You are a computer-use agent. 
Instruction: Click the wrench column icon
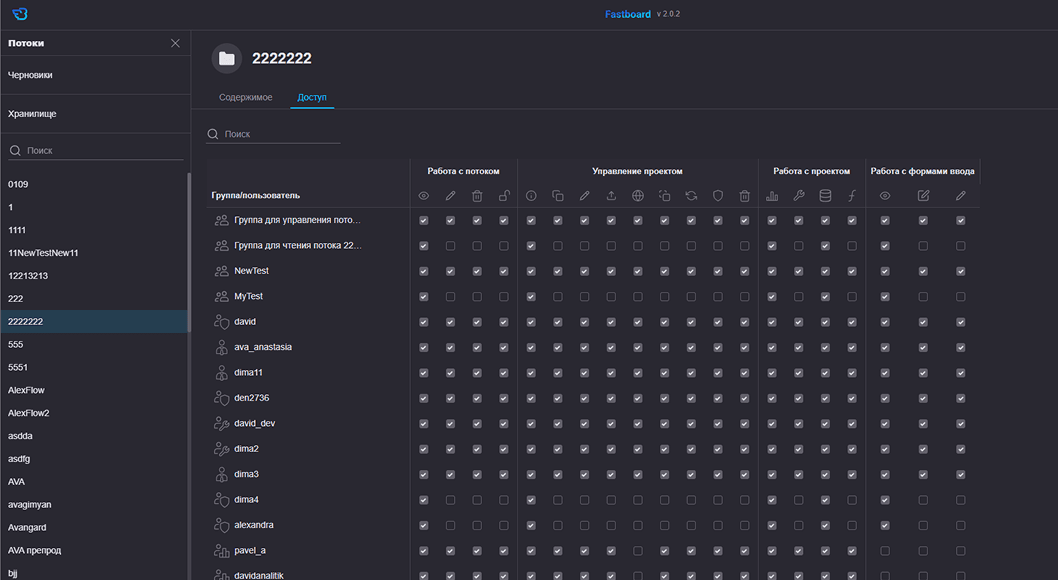(799, 196)
